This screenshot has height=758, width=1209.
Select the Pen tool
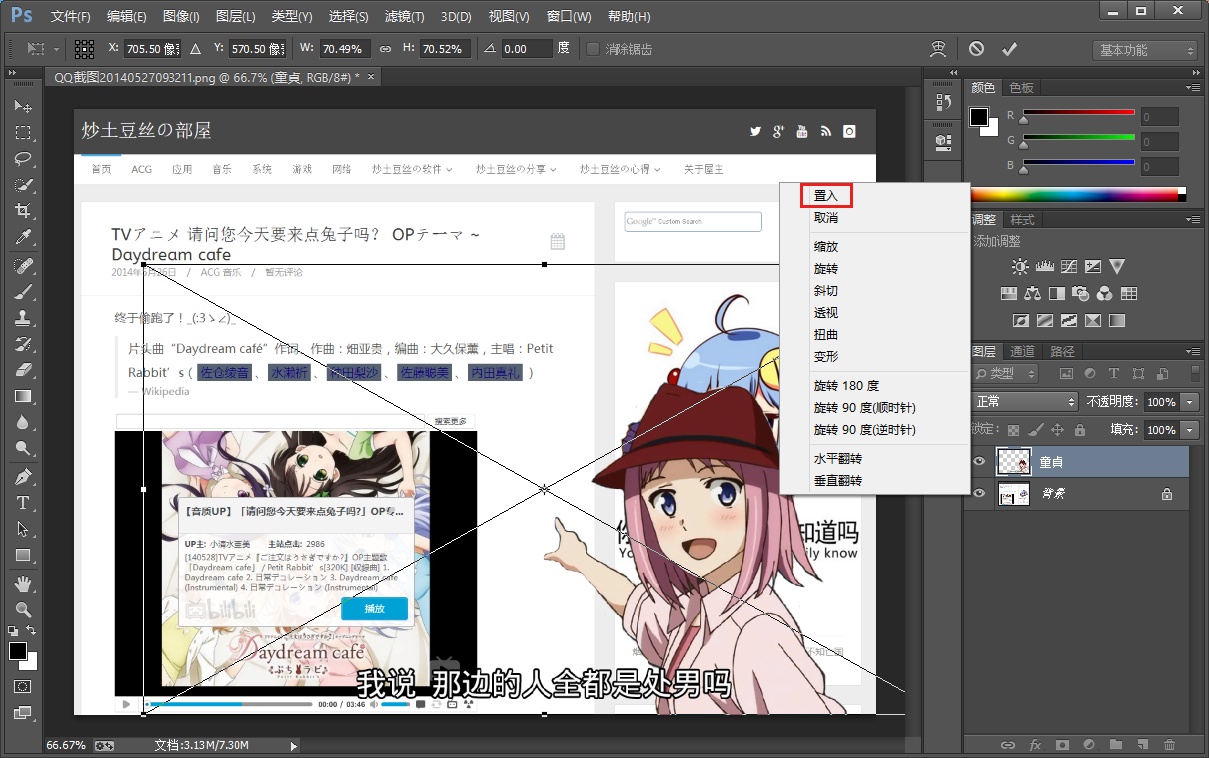pos(22,476)
